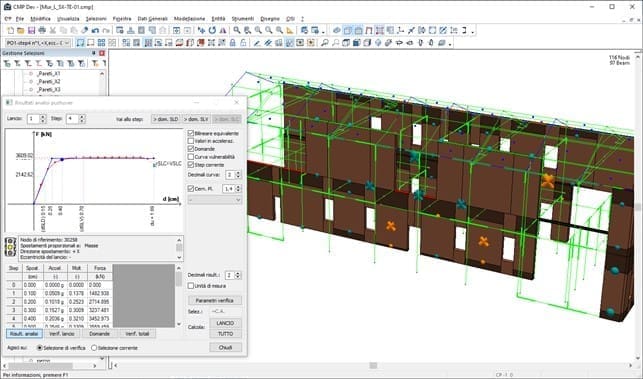
Task: Go to step > dom. SLD
Action: coord(166,119)
